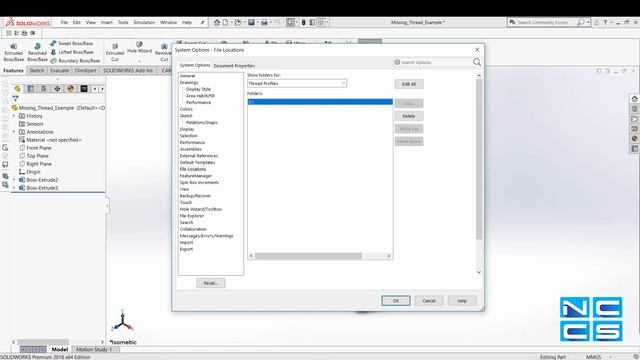Image resolution: width=640 pixels, height=360 pixels.
Task: Open the Appearances icon on task pane
Action: (634, 139)
